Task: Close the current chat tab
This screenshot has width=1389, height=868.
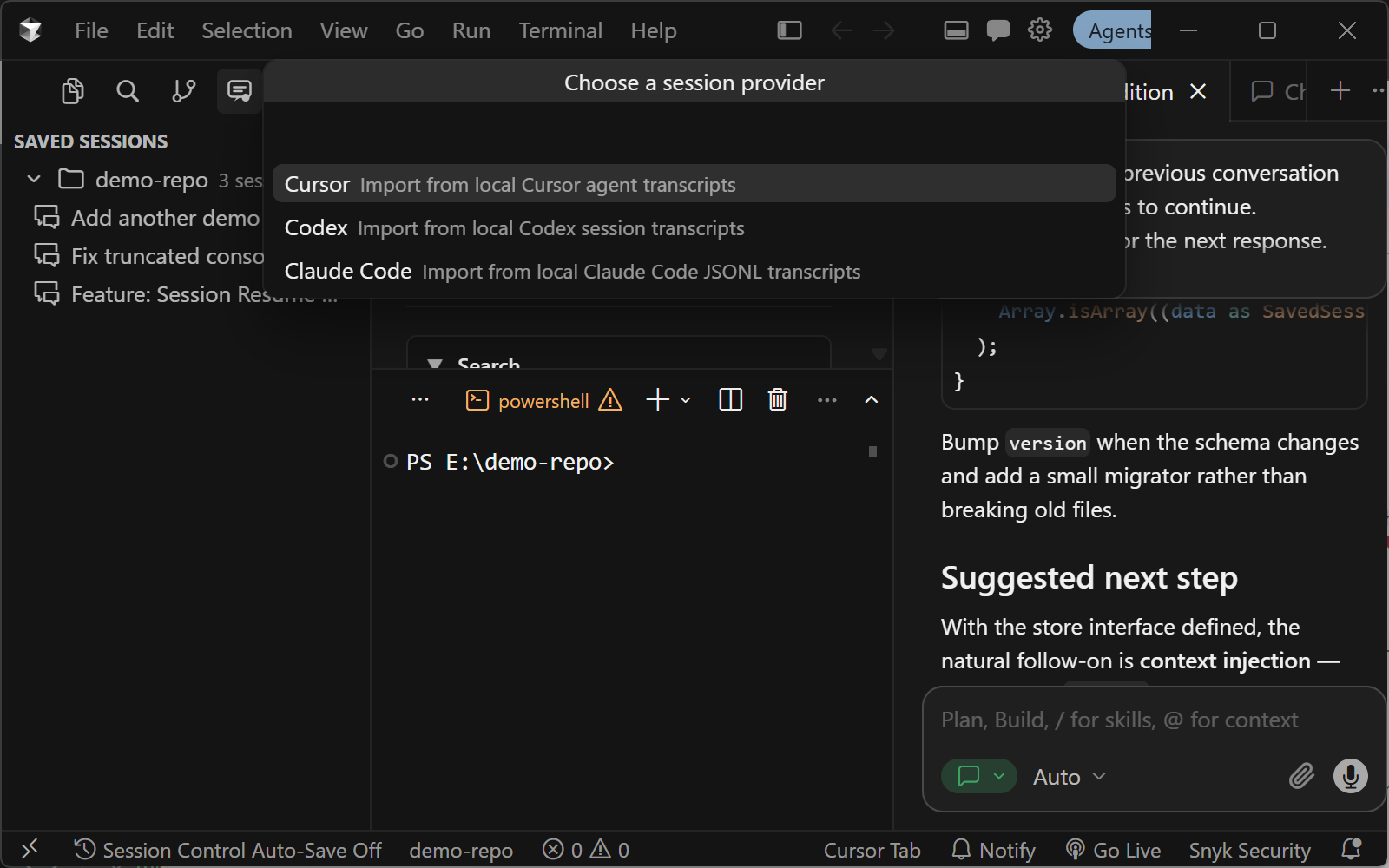Action: point(1198,91)
